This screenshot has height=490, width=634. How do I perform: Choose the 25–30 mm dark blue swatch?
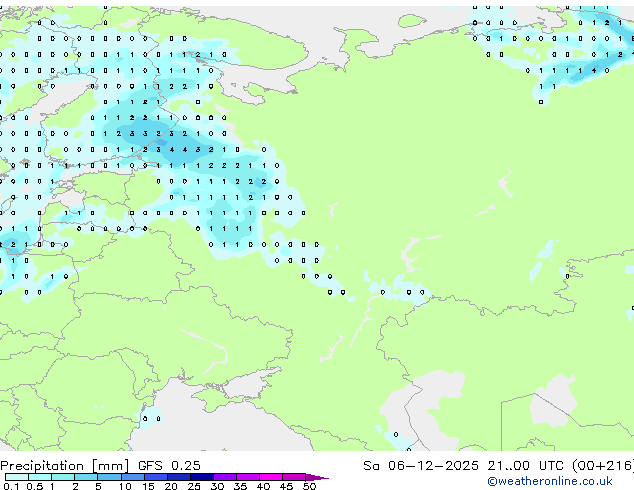[202, 477]
